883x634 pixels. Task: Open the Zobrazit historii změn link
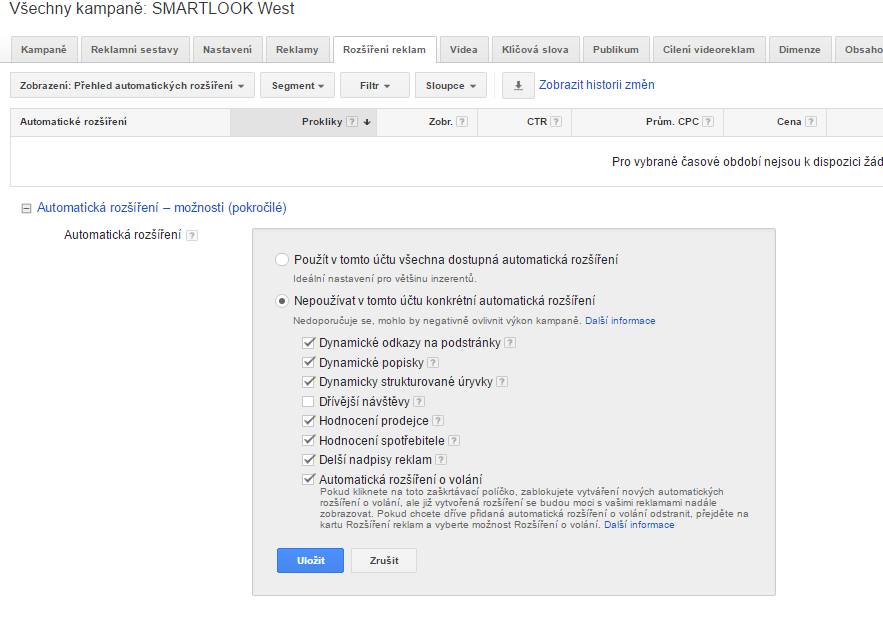pyautogui.click(x=596, y=85)
